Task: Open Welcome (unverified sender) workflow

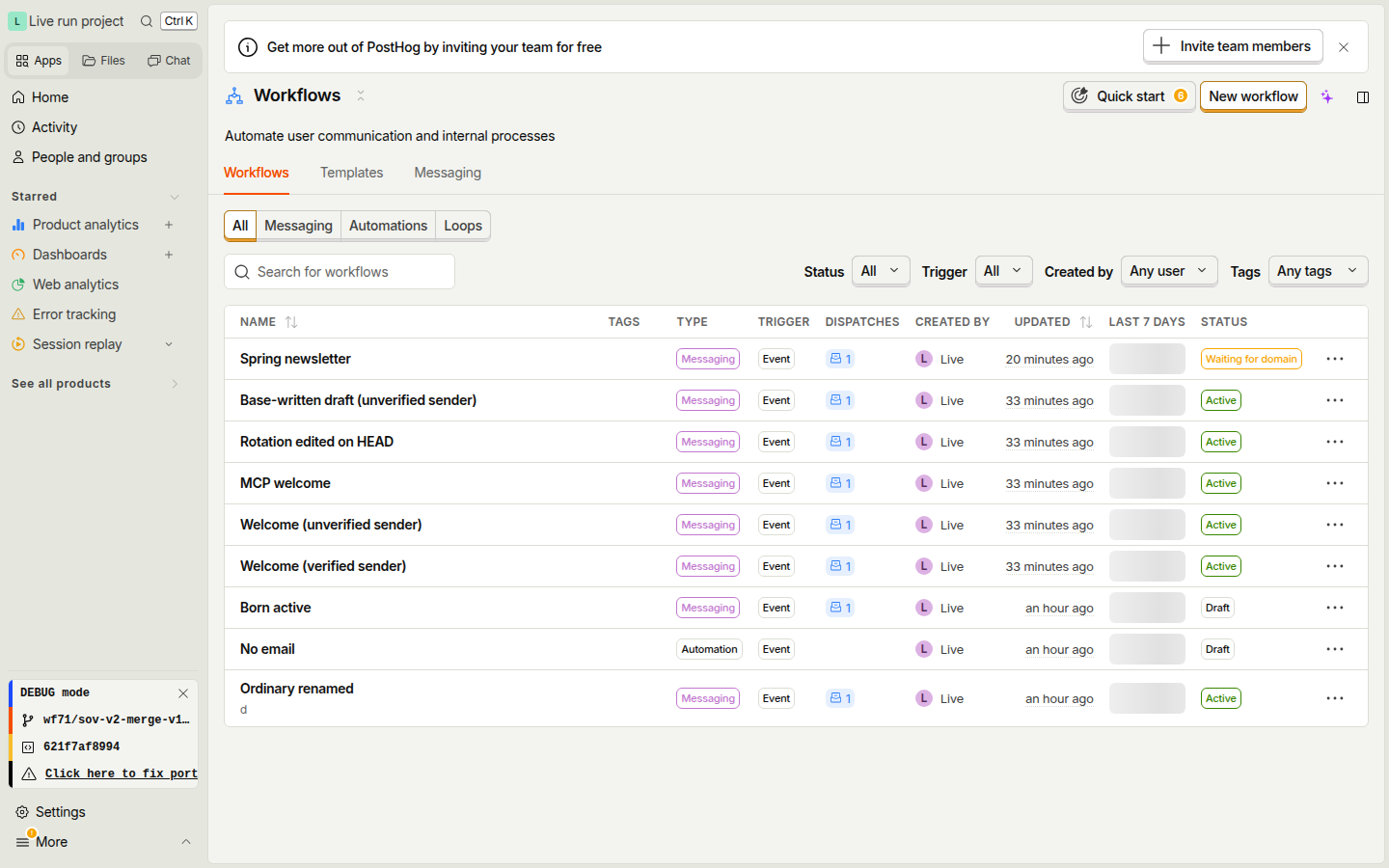Action: [331, 525]
